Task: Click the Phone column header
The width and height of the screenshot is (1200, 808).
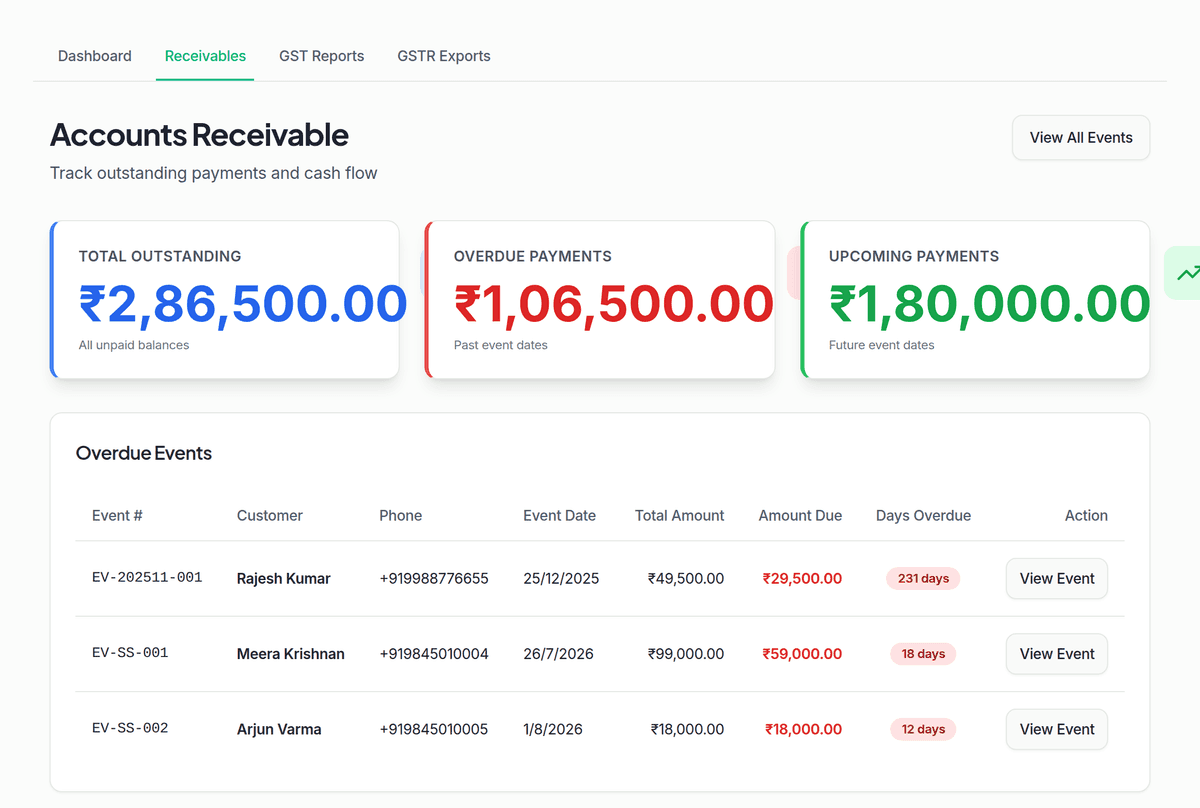Action: coord(400,516)
